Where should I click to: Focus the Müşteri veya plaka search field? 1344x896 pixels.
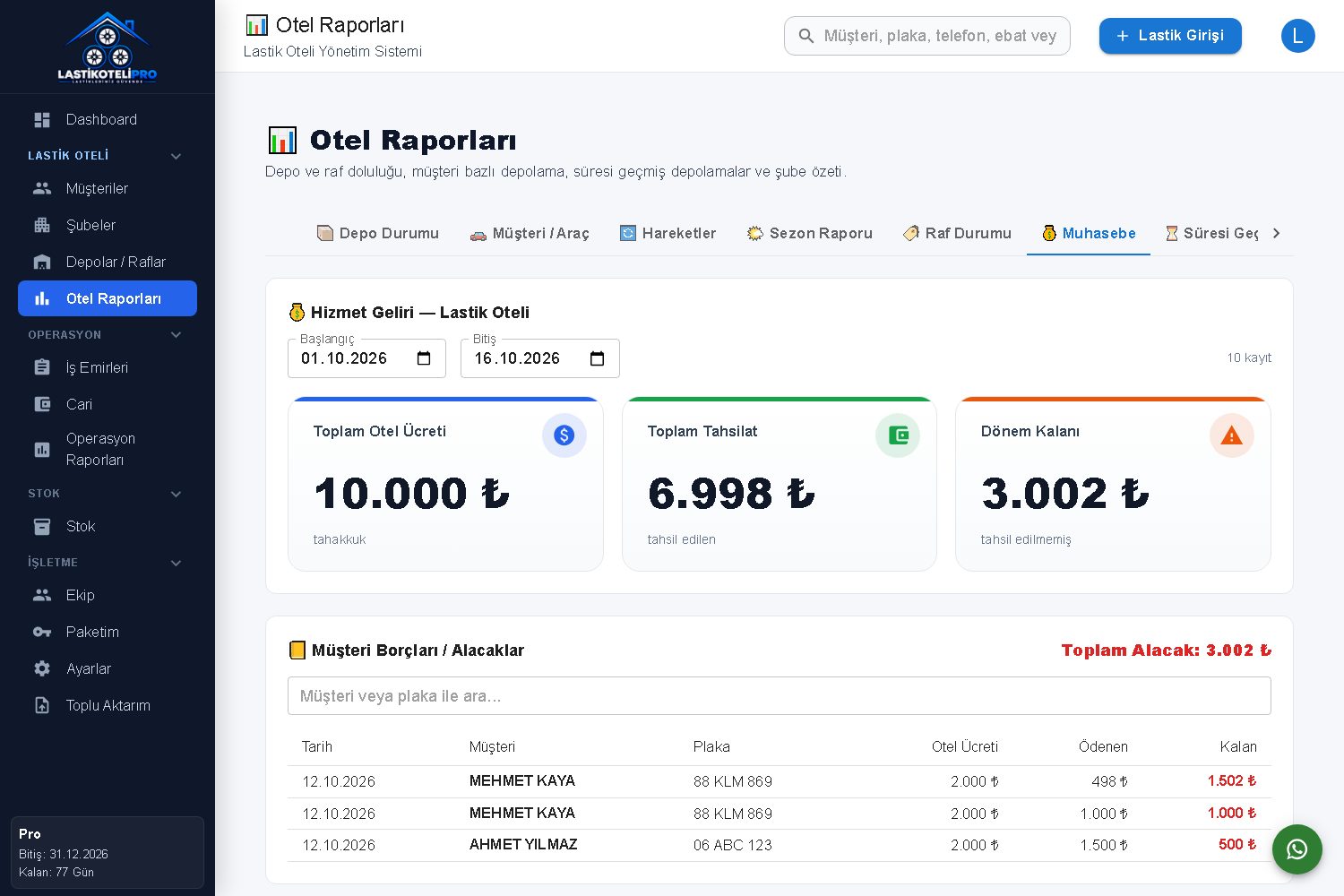coord(780,696)
